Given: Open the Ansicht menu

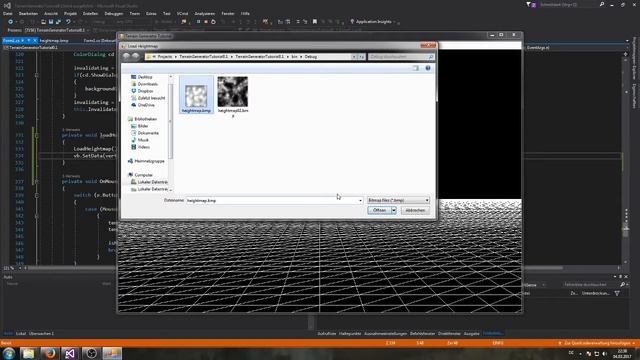Looking at the screenshot, I should click(x=51, y=13).
